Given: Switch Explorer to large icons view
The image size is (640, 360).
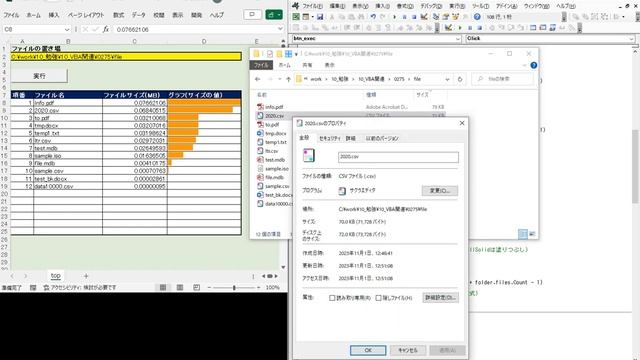Looking at the screenshot, I should coord(532,234).
